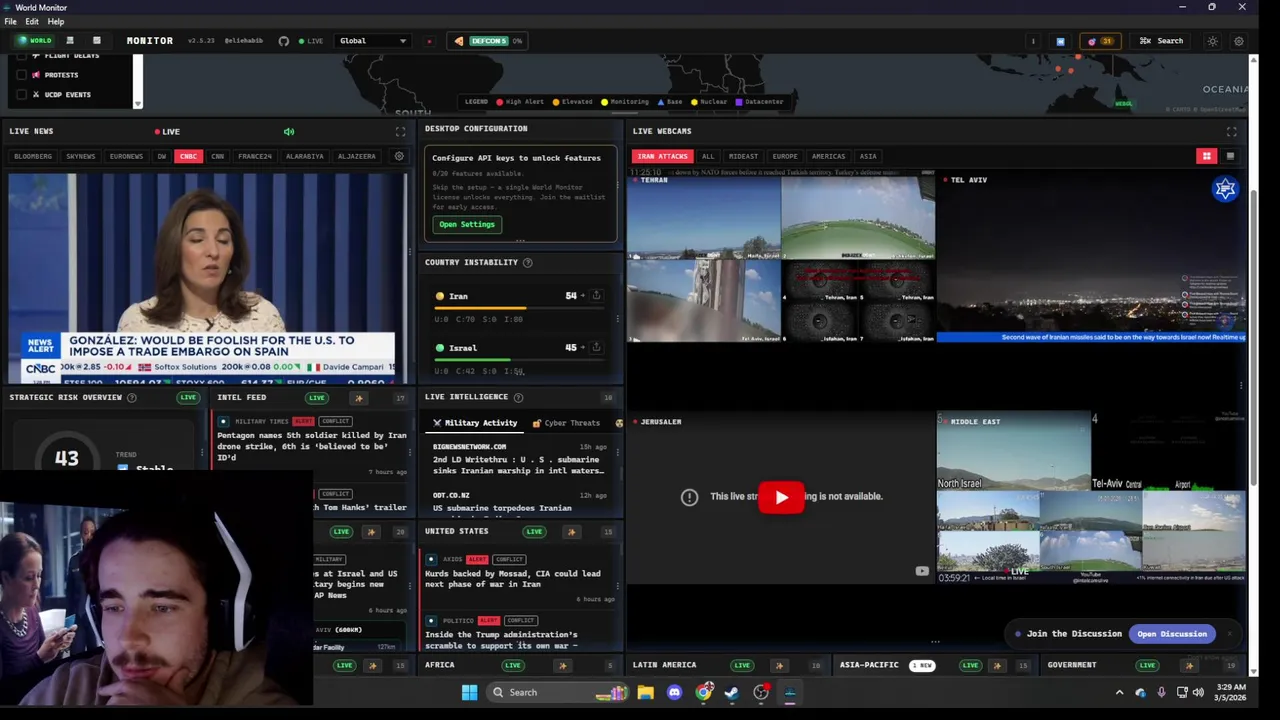Open Kurds backed by Mossad headline
Image resolution: width=1280 pixels, height=720 pixels.
coord(513,579)
